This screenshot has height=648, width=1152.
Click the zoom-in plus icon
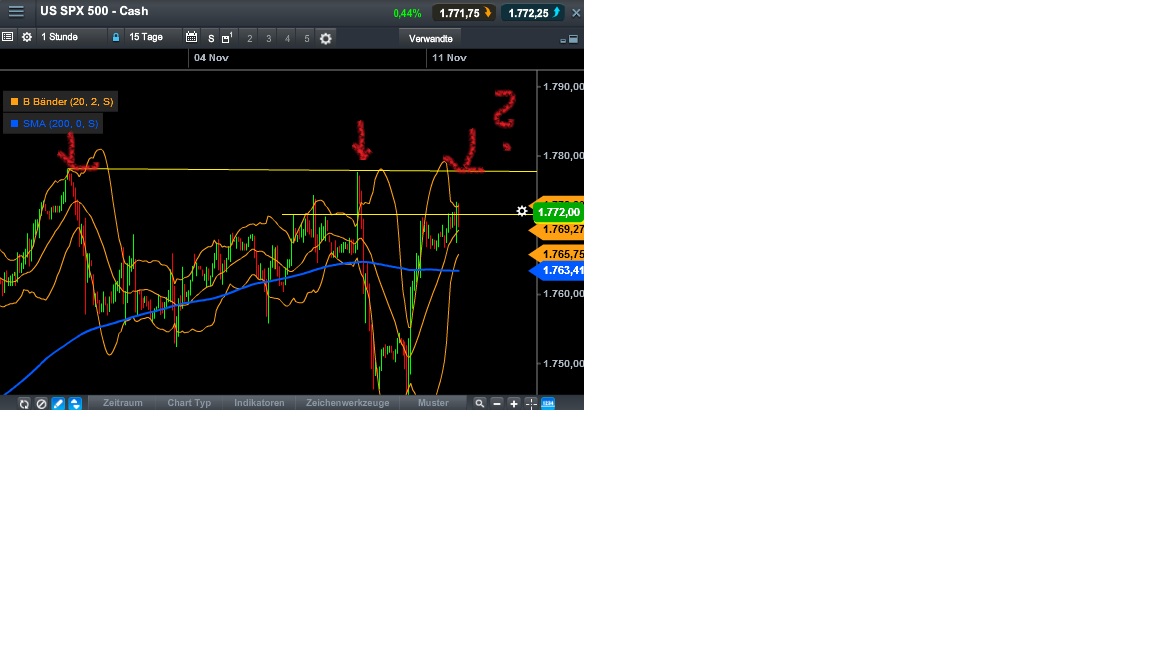[513, 403]
